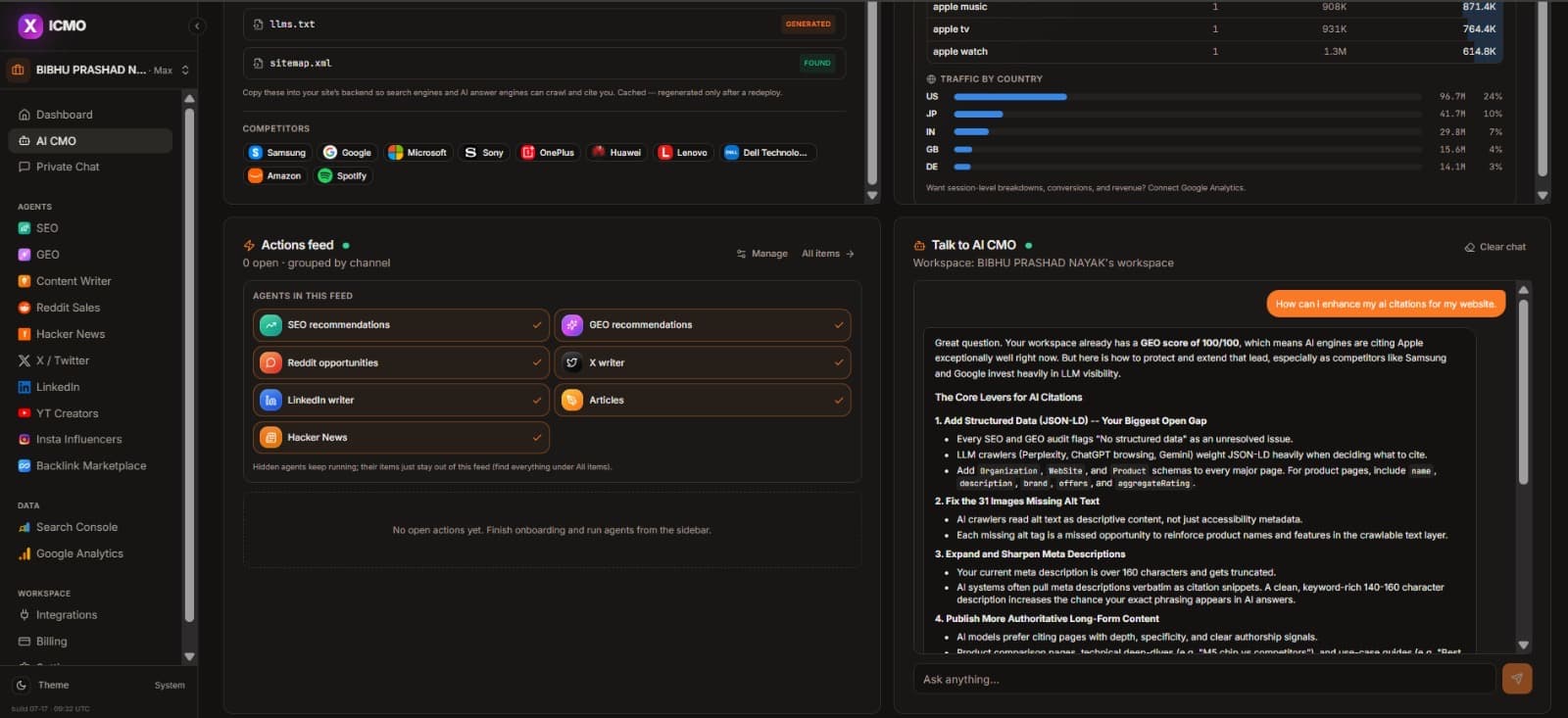This screenshot has width=1568, height=718.
Task: Click the Talk to AI CMO robot icon
Action: click(x=919, y=246)
